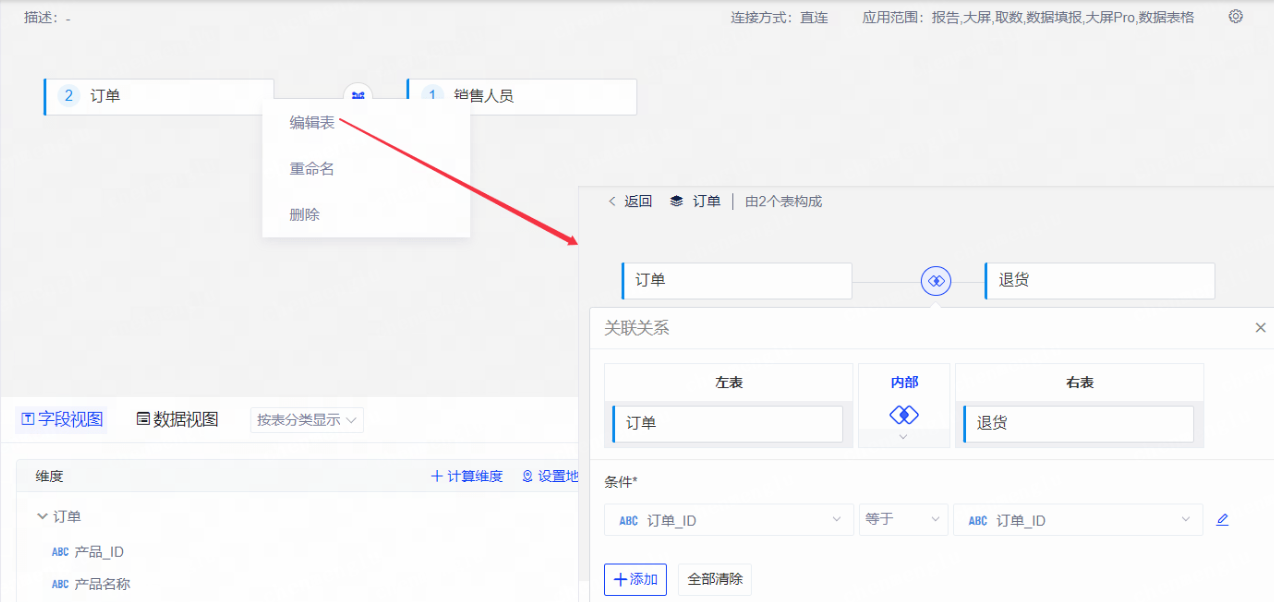The image size is (1274, 602).
Task: Click the edit pencil icon beside the condition
Action: coord(1222,520)
